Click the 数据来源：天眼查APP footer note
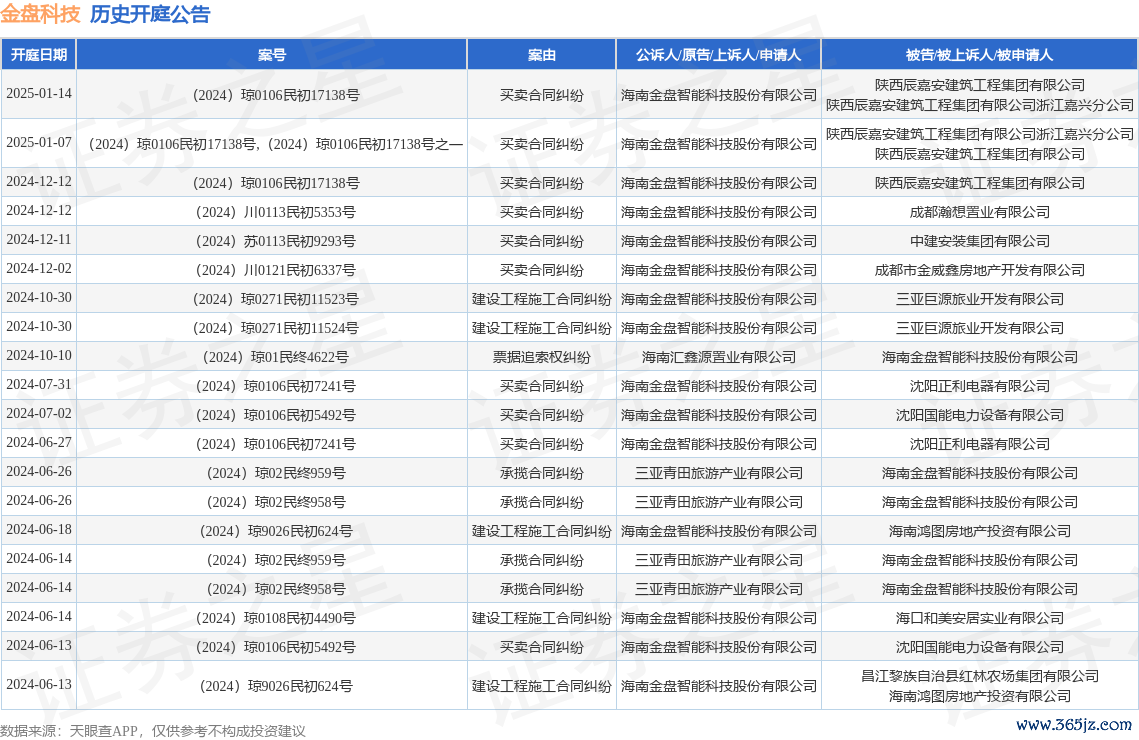 pos(153,731)
